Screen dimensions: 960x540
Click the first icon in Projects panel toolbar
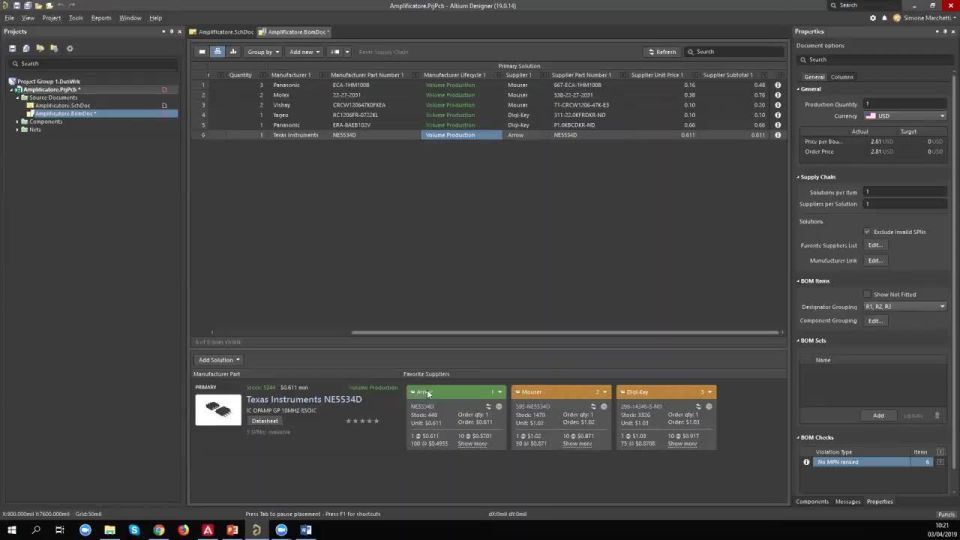[12, 48]
